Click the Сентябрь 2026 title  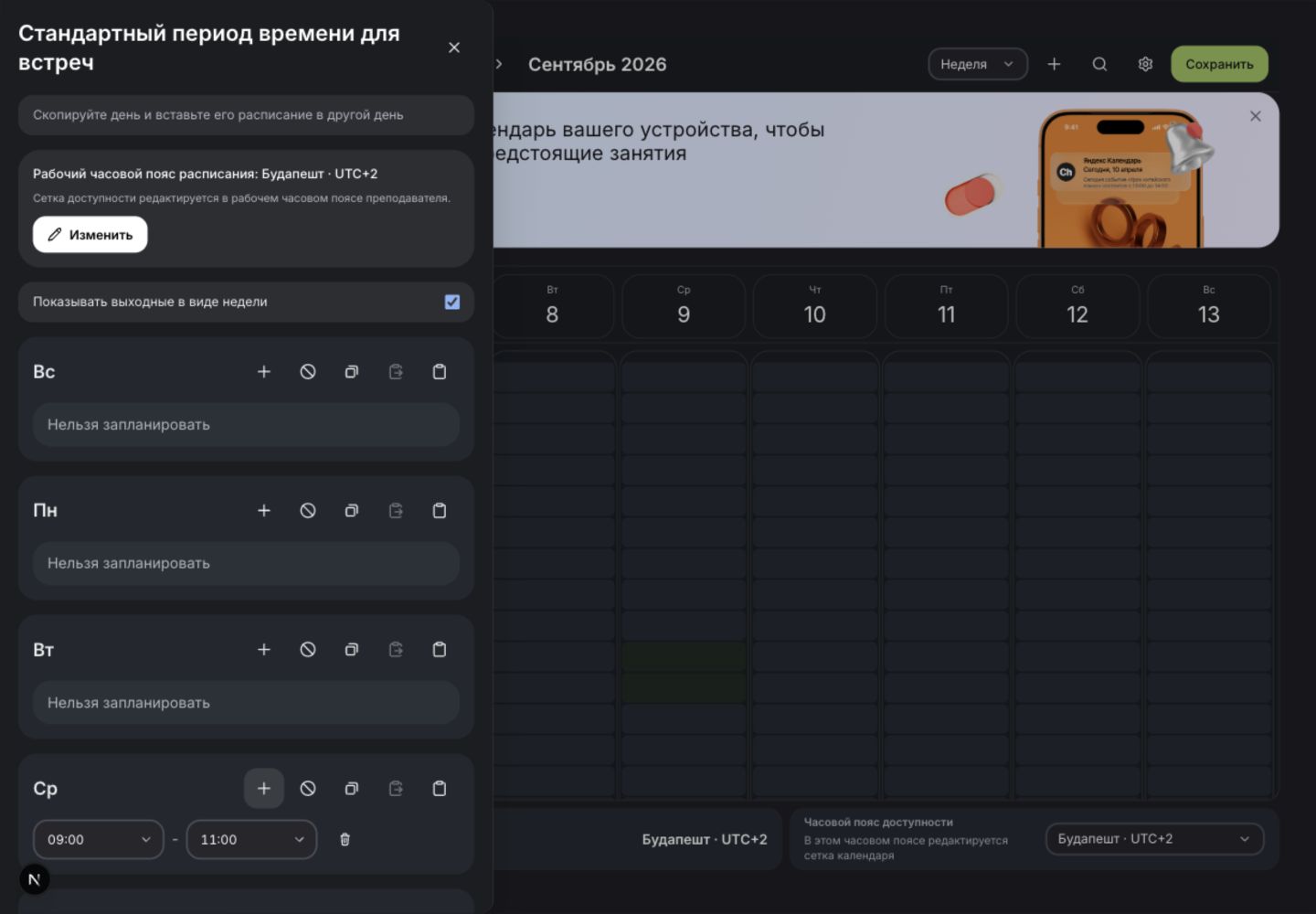pyautogui.click(x=598, y=64)
